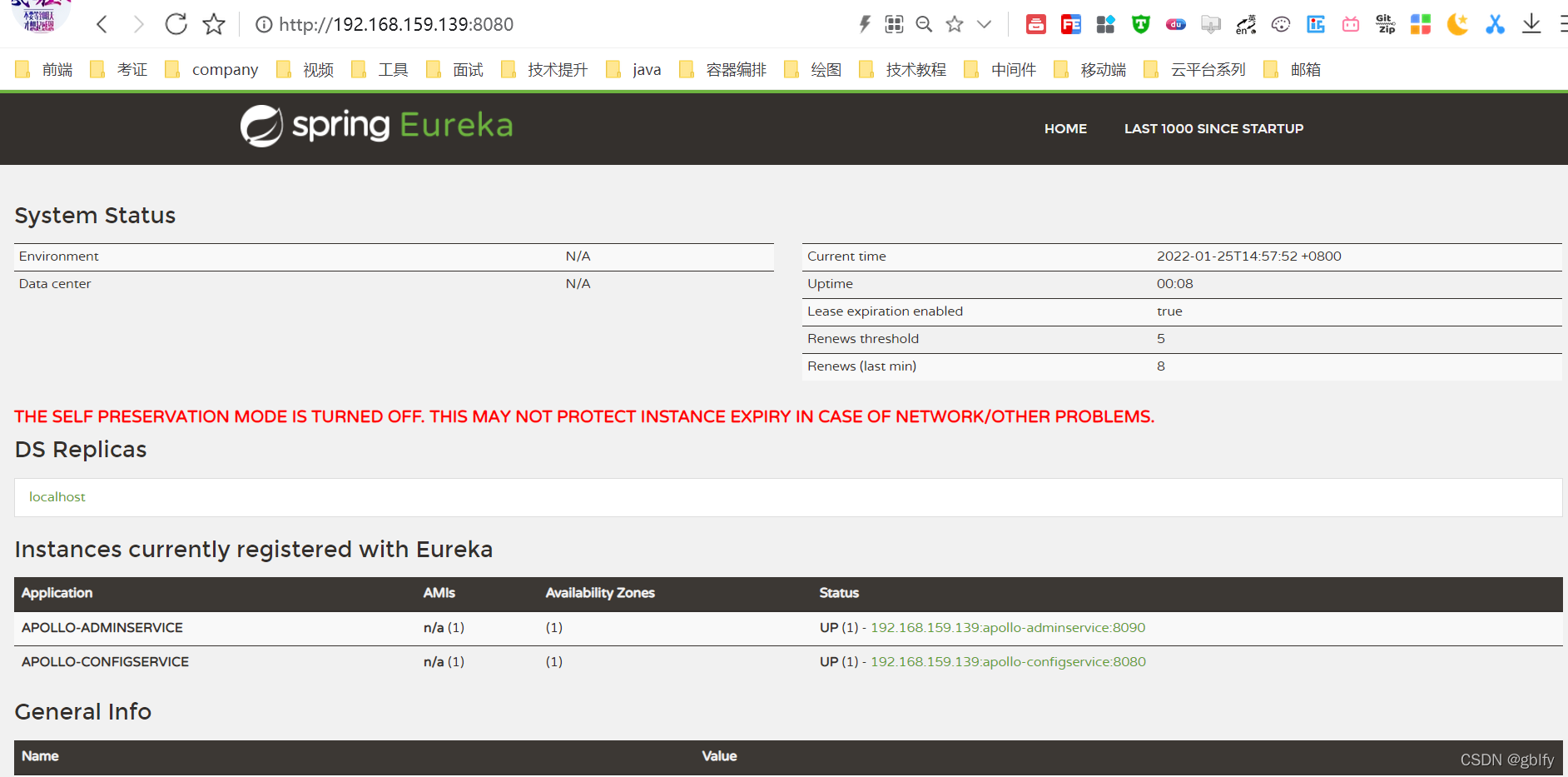Open the English-Chinese translate extension
Image resolution: width=1568 pixels, height=777 pixels.
1246,24
